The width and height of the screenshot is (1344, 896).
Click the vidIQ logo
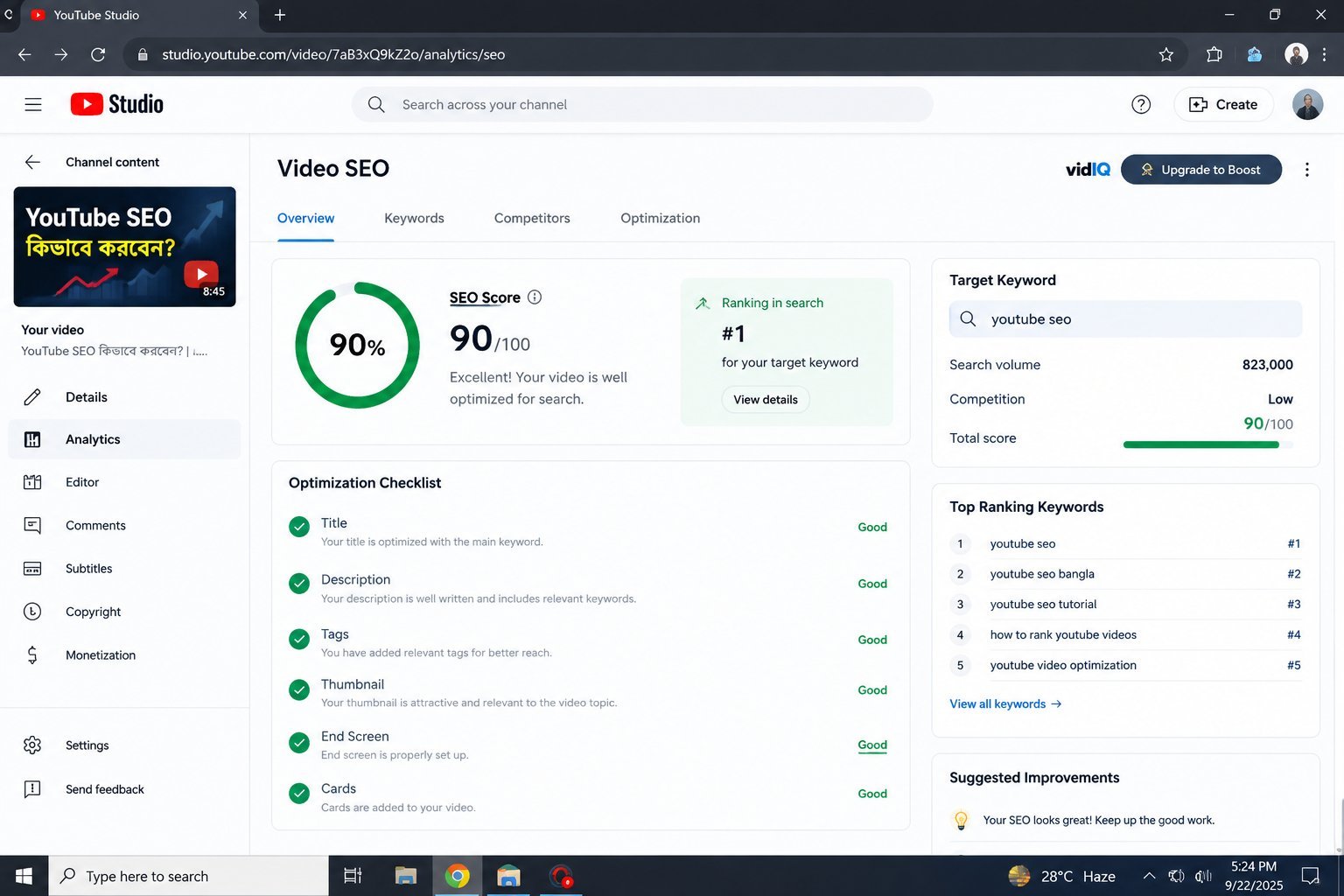tap(1088, 170)
